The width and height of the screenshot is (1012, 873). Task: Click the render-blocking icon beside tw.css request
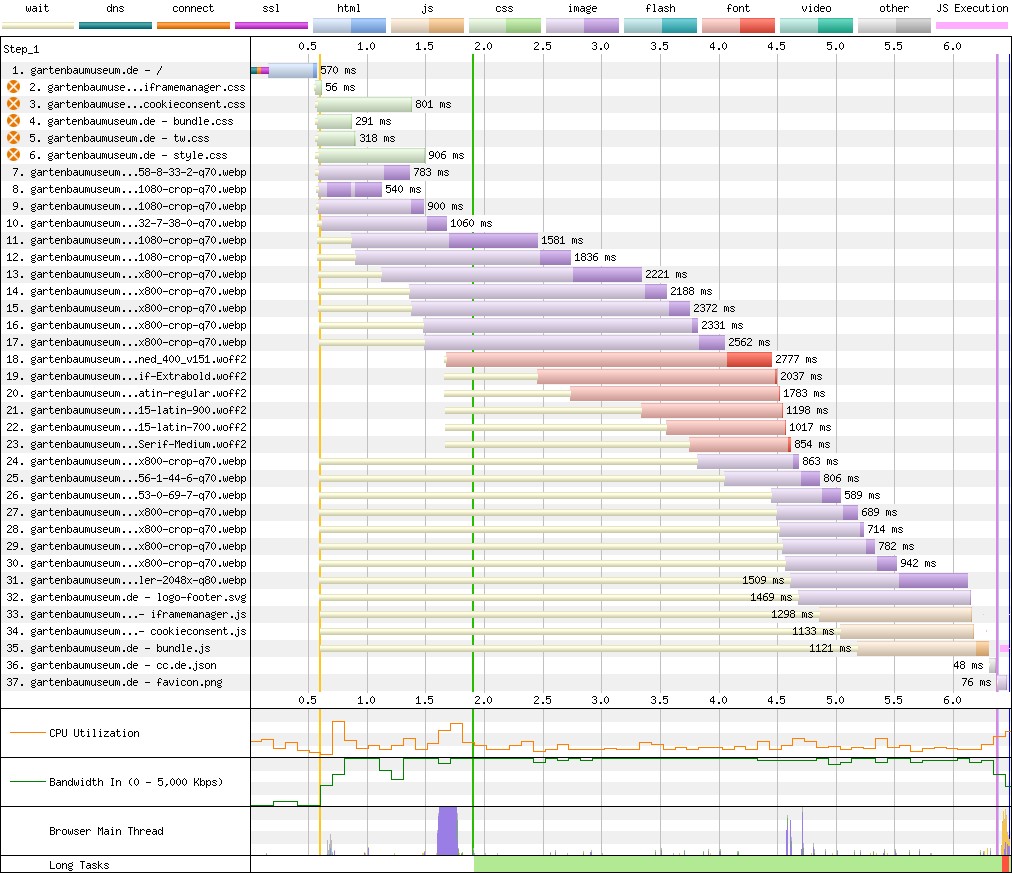coord(14,138)
